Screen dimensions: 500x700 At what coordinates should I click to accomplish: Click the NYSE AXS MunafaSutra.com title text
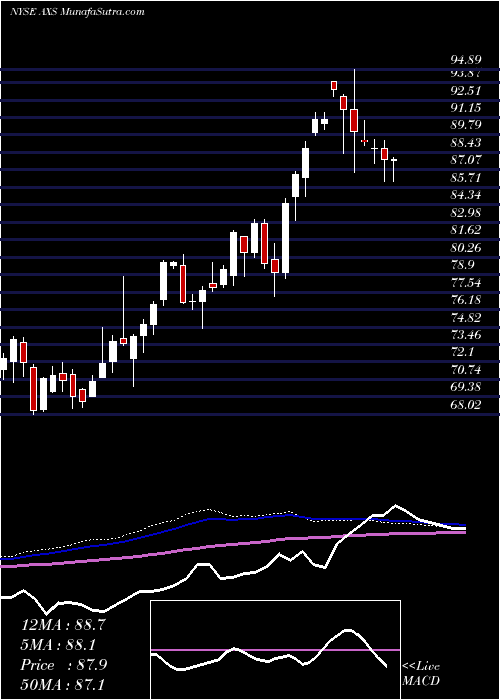point(77,12)
